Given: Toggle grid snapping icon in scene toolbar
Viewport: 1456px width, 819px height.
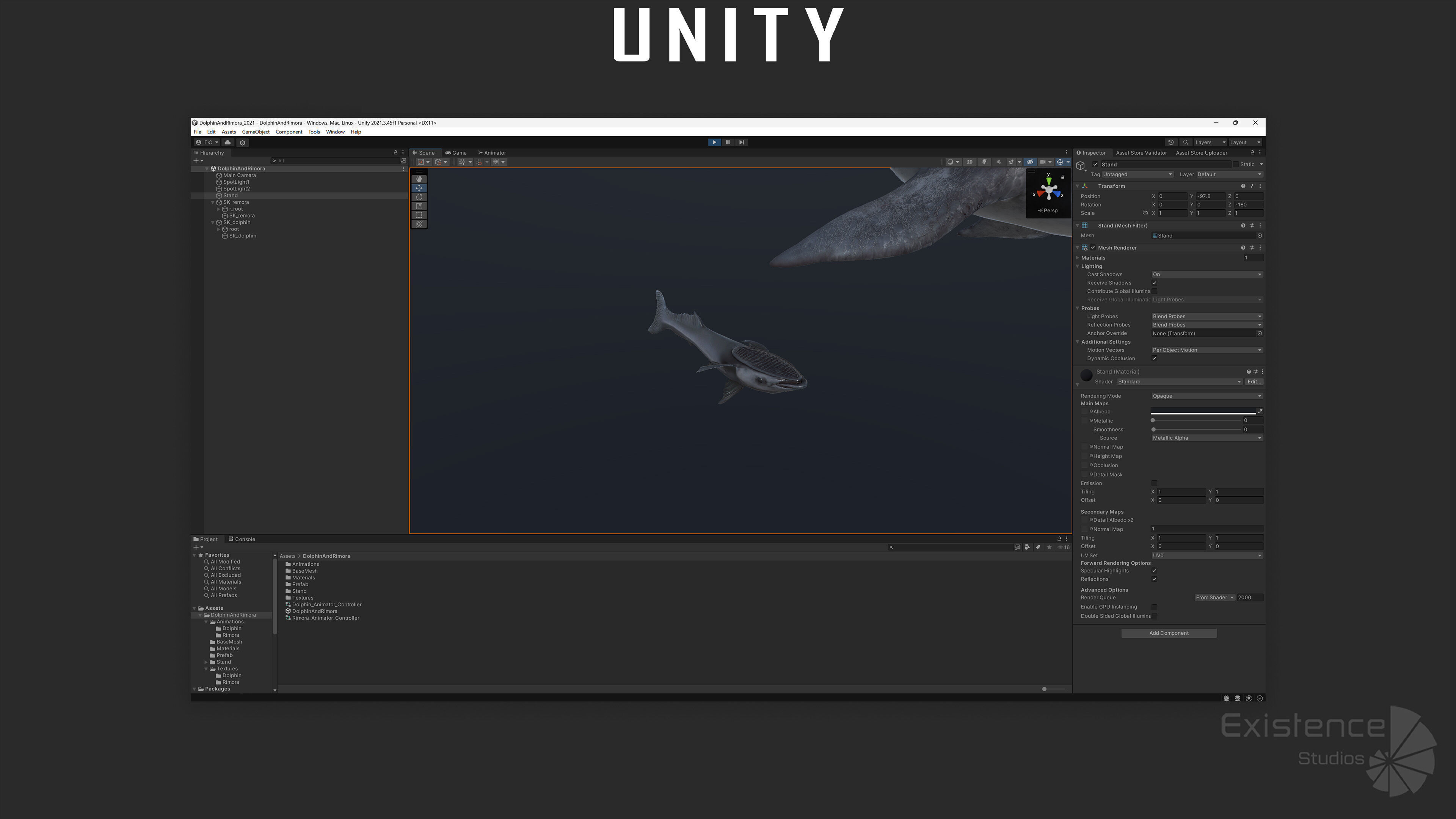Looking at the screenshot, I should (x=480, y=162).
